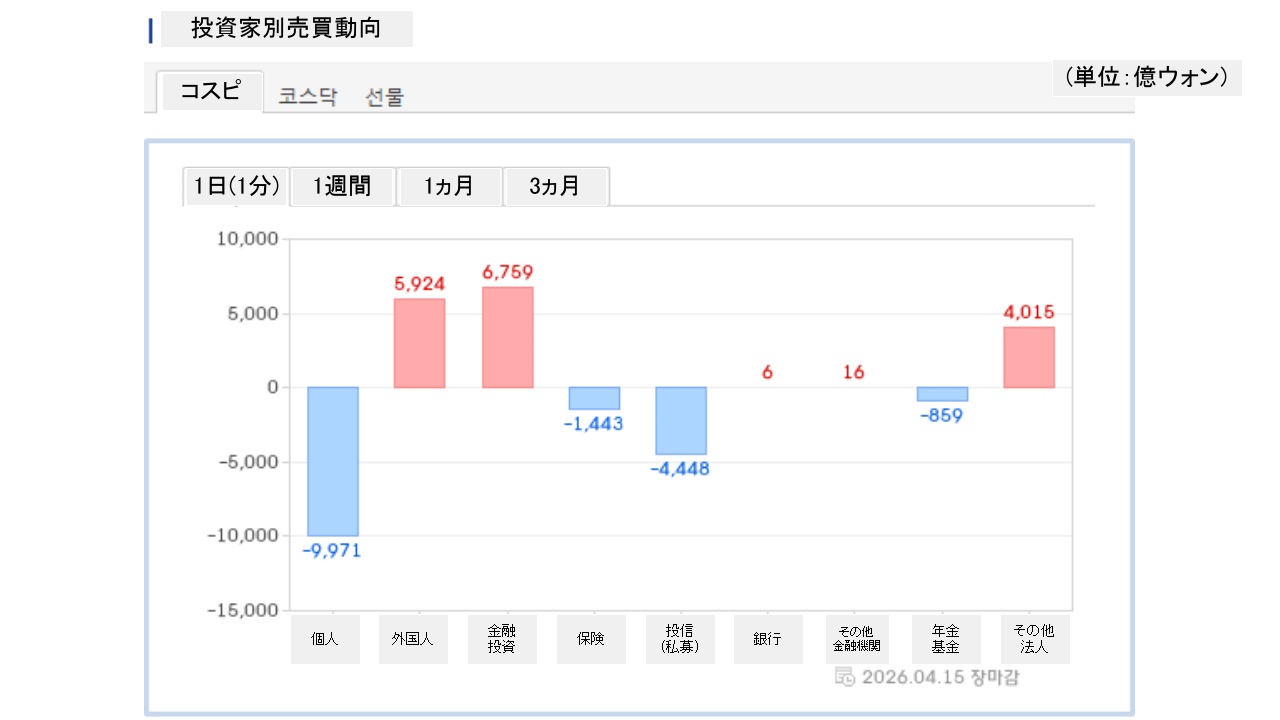
Task: Switch to the 1週間 period tab
Action: point(342,186)
